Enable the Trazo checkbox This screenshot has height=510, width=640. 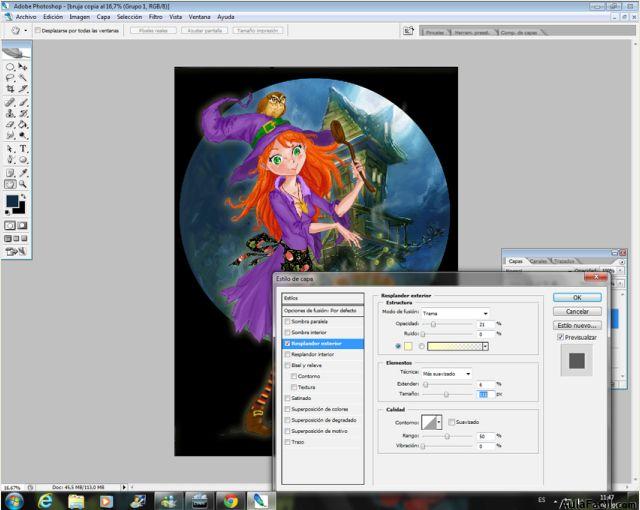(287, 442)
